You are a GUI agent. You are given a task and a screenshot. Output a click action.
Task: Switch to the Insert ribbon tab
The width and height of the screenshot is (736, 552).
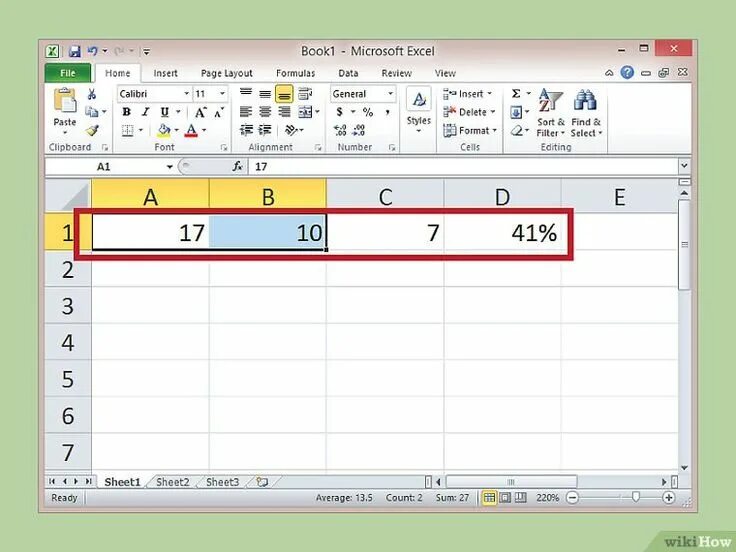click(x=165, y=73)
